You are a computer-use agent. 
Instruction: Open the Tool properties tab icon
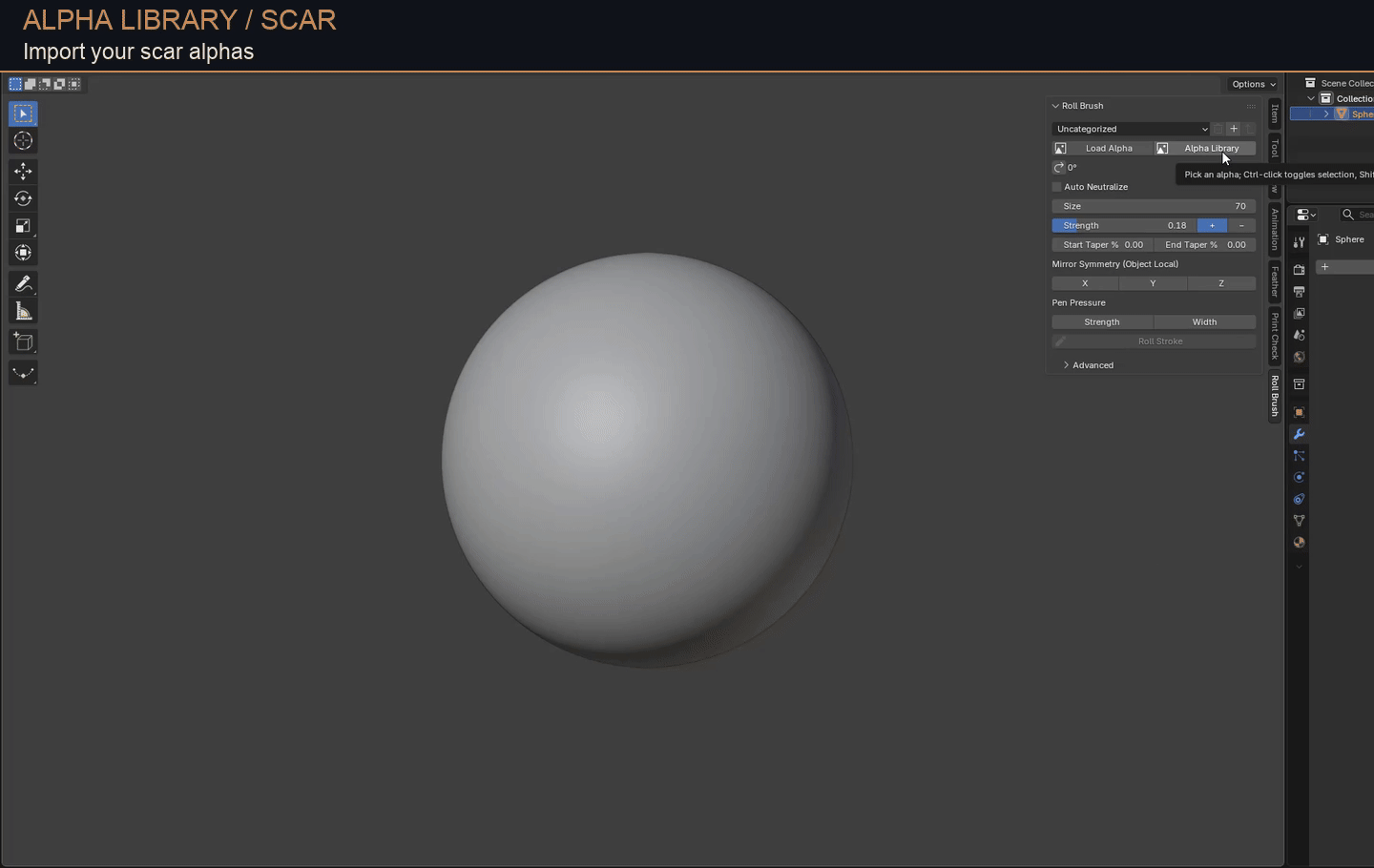[x=1299, y=242]
